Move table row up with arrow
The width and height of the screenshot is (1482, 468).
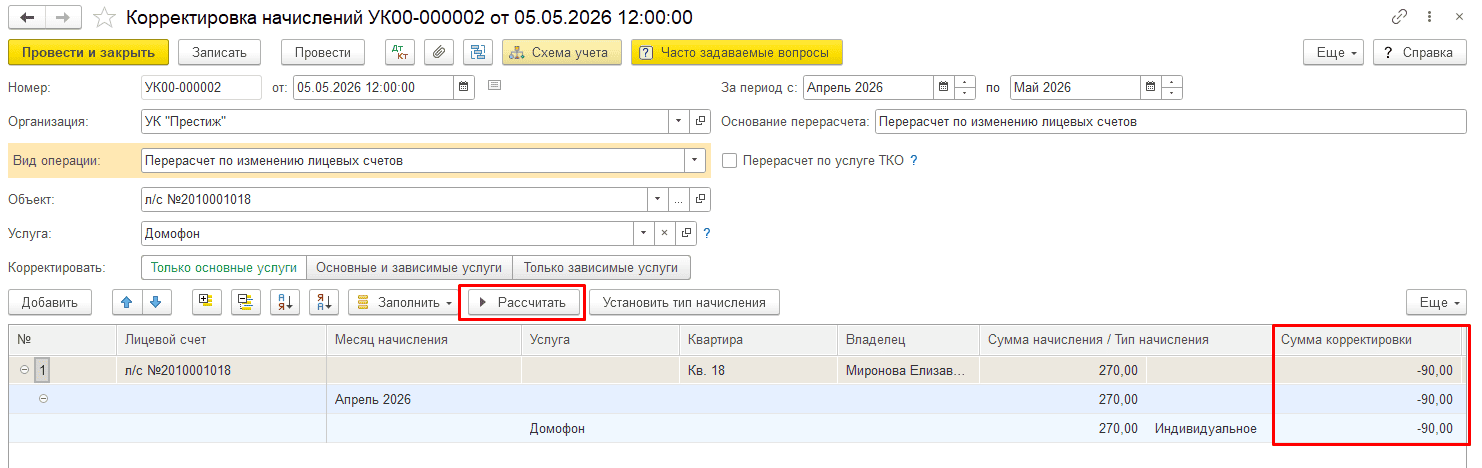click(x=127, y=301)
